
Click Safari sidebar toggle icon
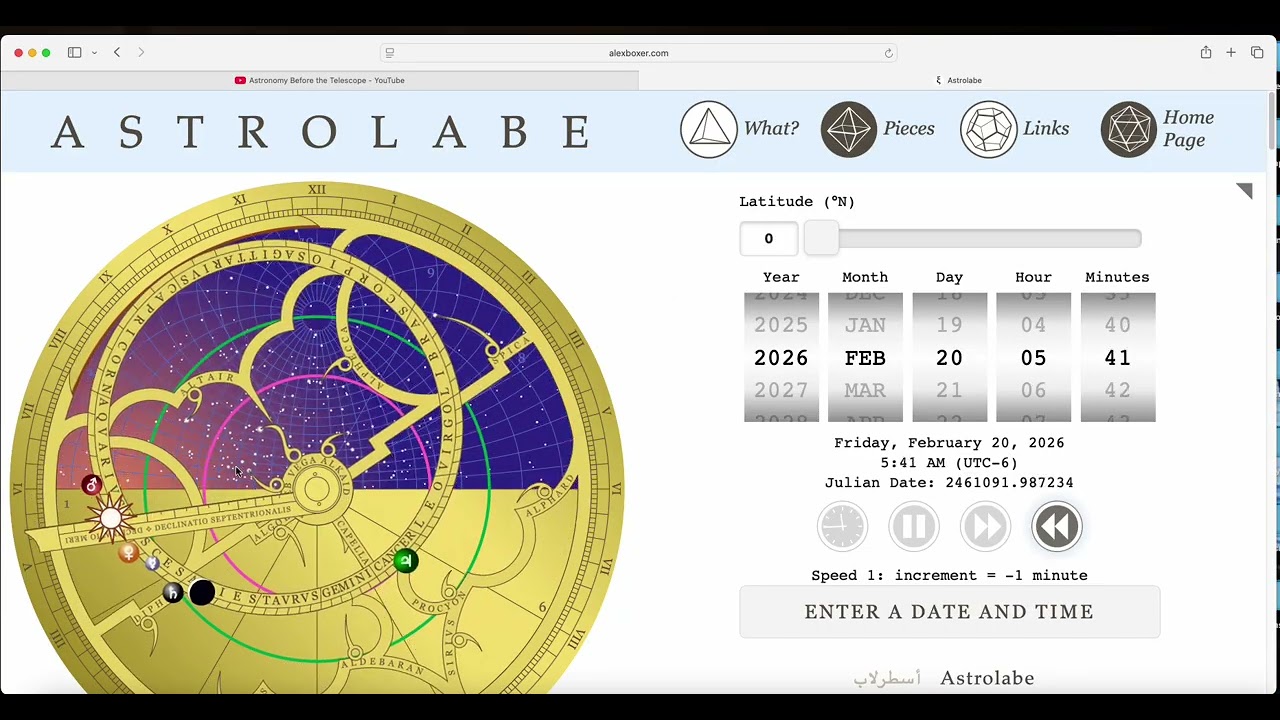coord(74,53)
